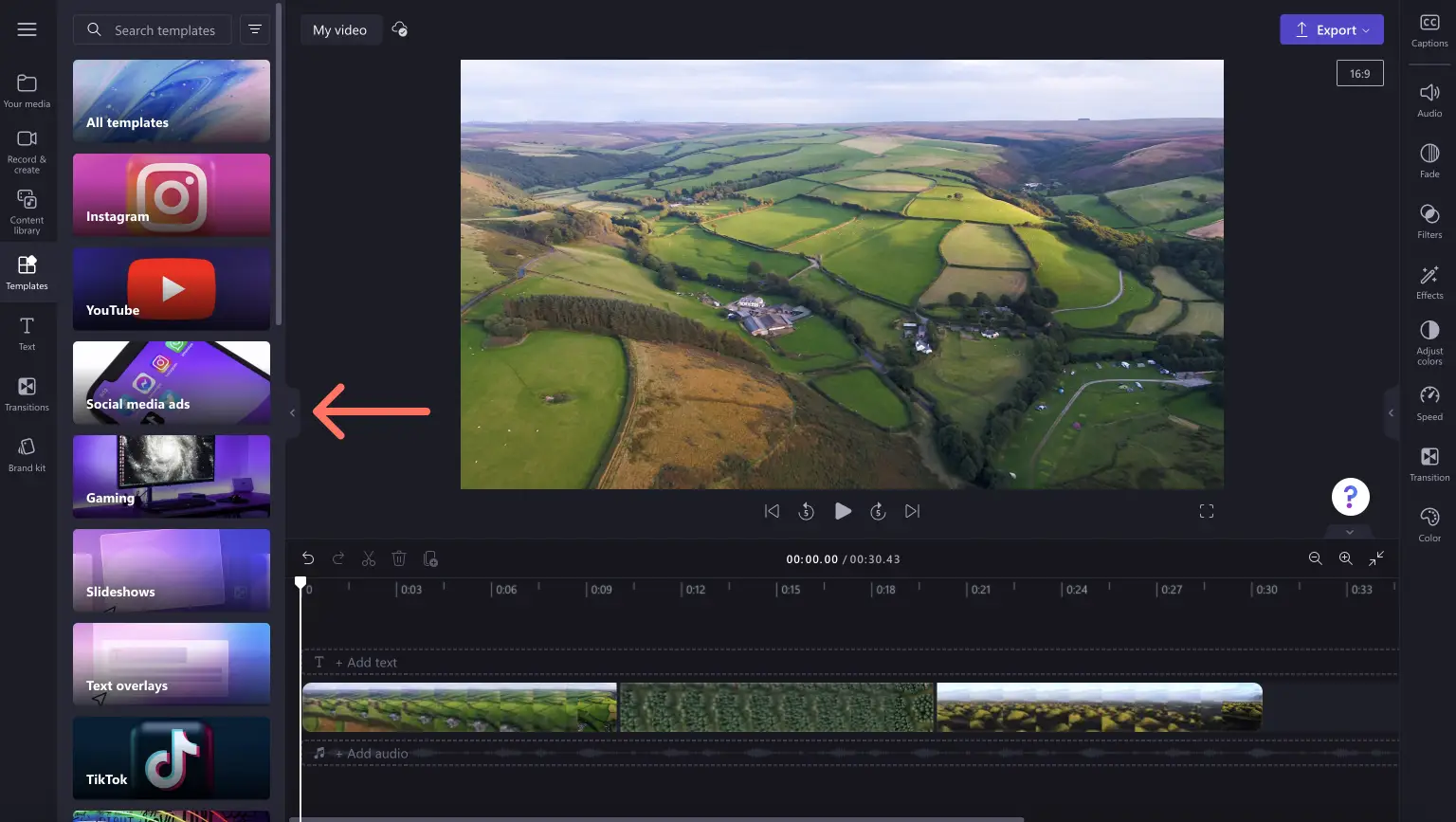Open the 16:9 aspect ratio selector
The height and width of the screenshot is (822, 1456).
1359,73
